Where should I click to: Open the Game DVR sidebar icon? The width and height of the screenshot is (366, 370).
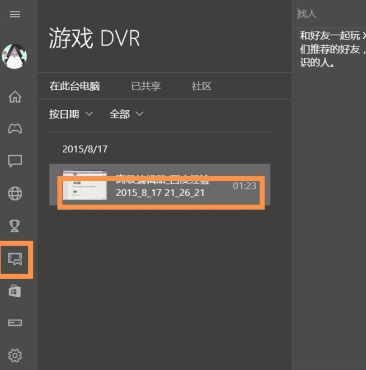pos(15,259)
